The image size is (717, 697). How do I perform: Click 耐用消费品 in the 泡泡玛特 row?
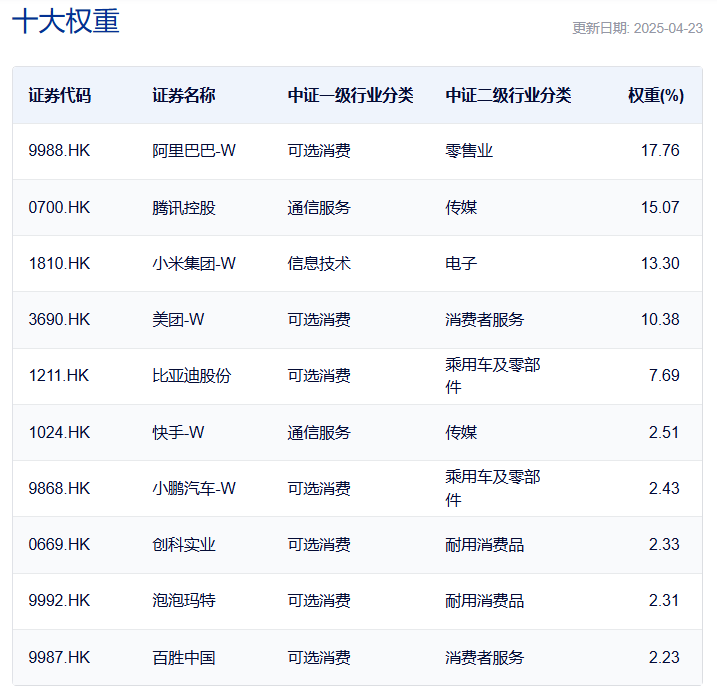(484, 600)
